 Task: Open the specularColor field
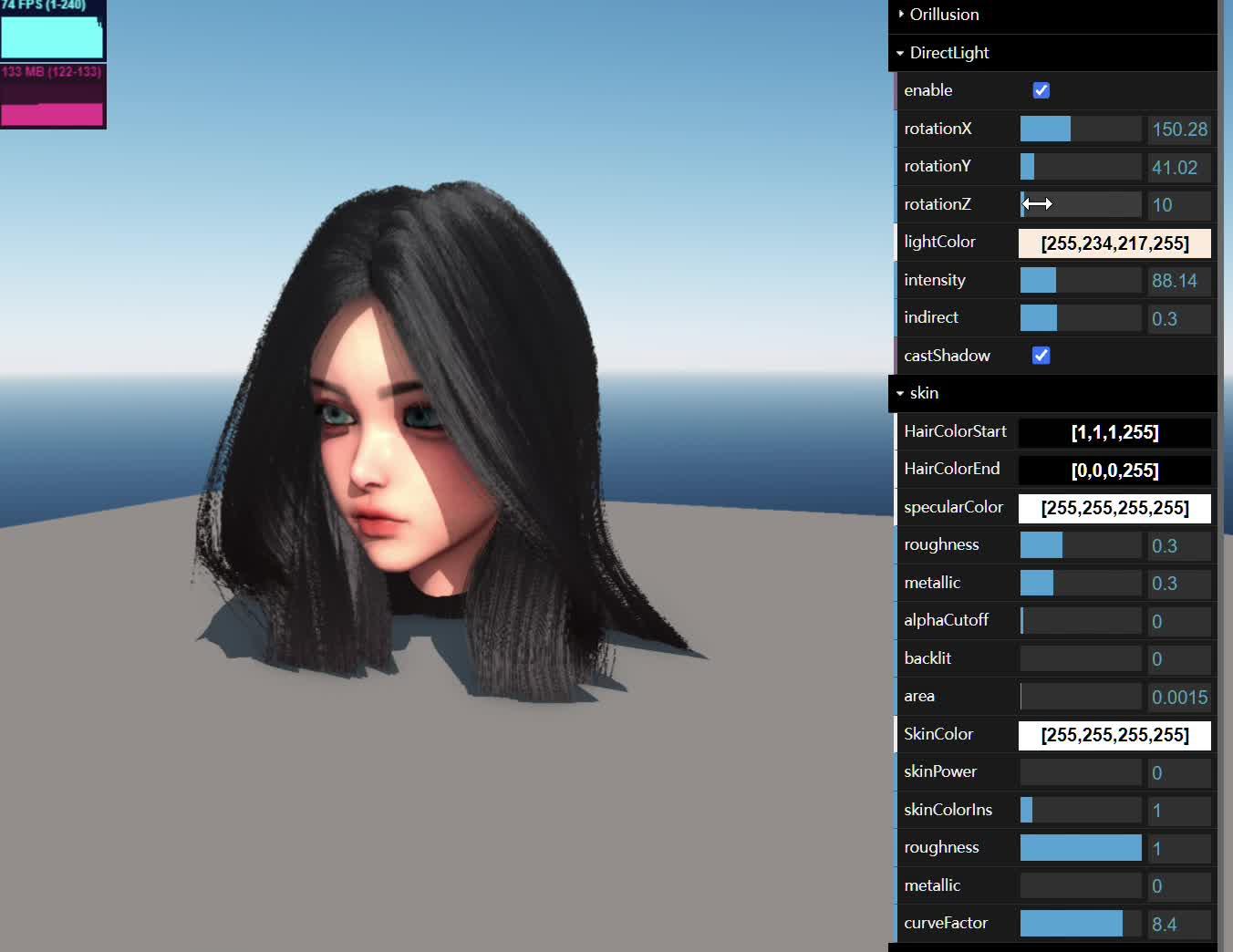(x=1114, y=508)
